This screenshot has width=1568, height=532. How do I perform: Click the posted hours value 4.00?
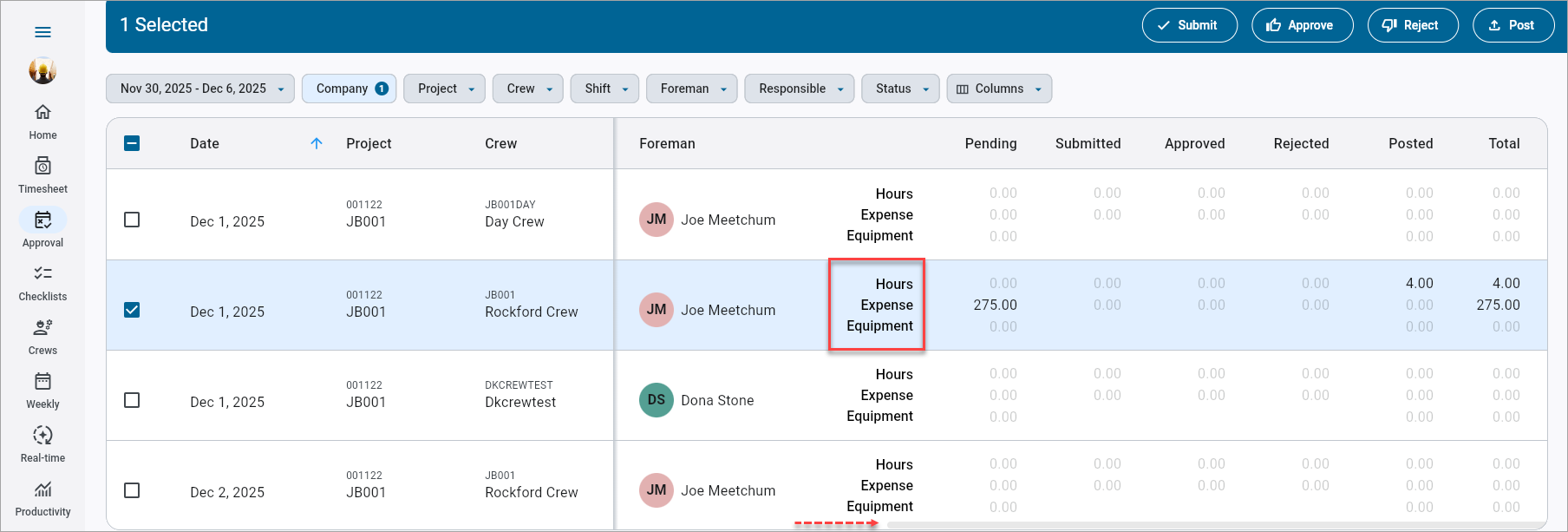(x=1419, y=284)
